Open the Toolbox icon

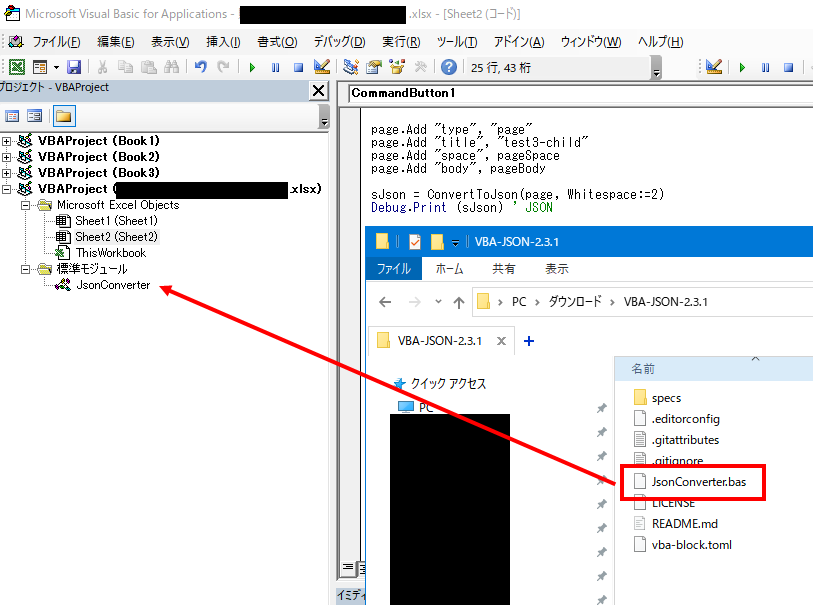420,67
